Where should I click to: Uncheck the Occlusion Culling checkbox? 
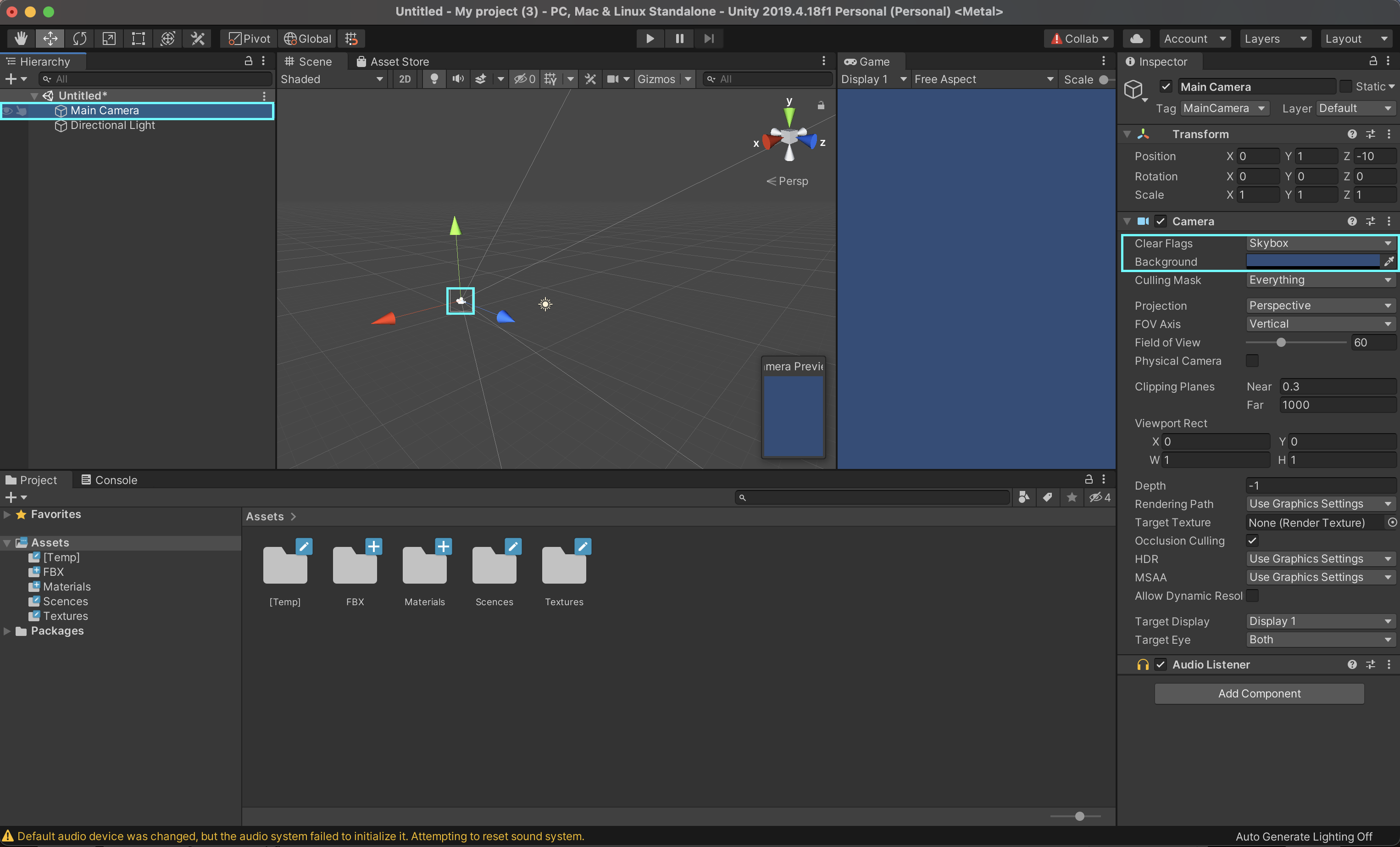click(1252, 541)
